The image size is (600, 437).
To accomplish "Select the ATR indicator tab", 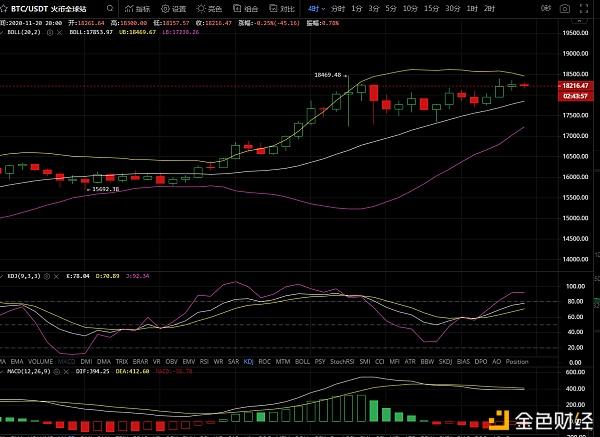I will [x=410, y=362].
